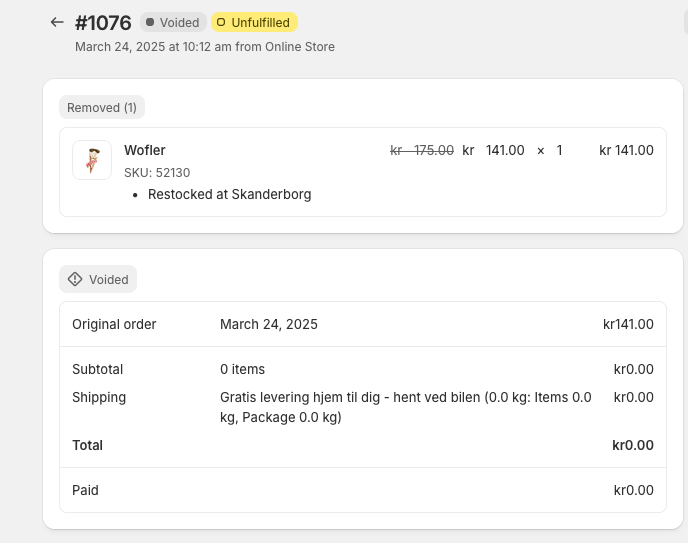Click the Gratis levering shipping description
Viewport: 688px width, 543px height.
click(405, 407)
